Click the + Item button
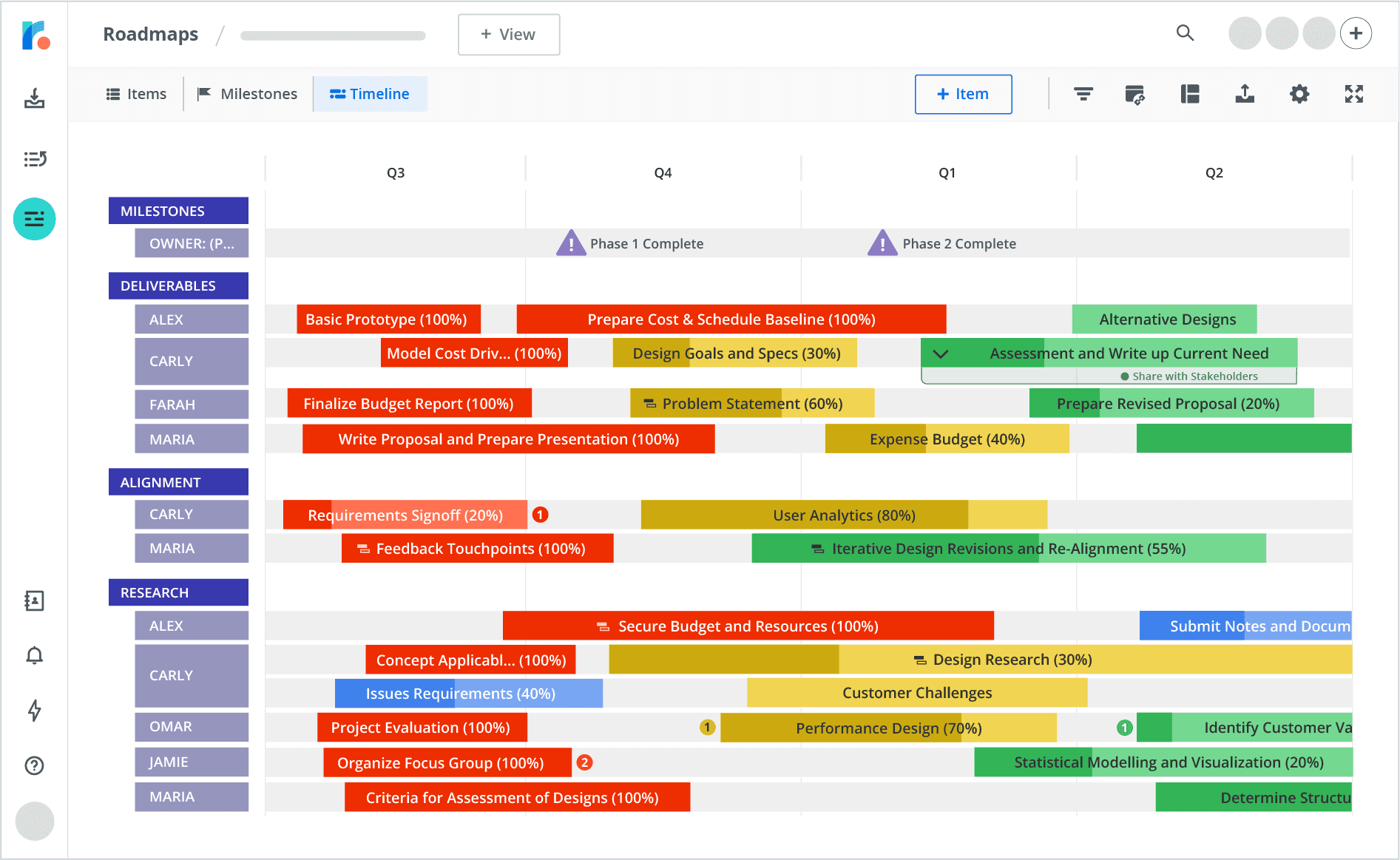The width and height of the screenshot is (1400, 860). 963,94
